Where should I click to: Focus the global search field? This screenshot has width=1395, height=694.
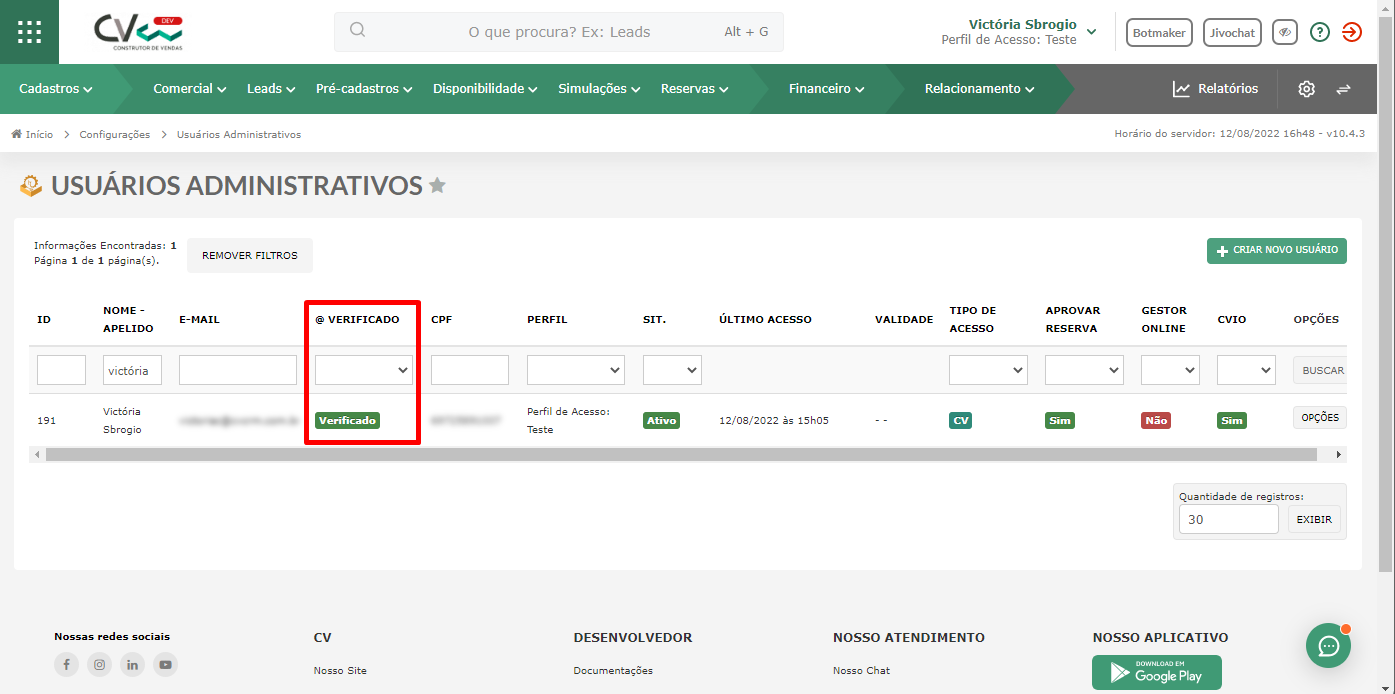[x=559, y=32]
